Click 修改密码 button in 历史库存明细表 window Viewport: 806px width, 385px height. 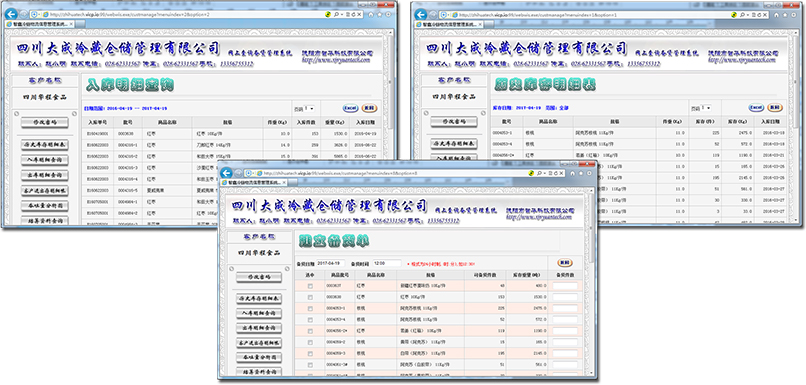coord(454,122)
